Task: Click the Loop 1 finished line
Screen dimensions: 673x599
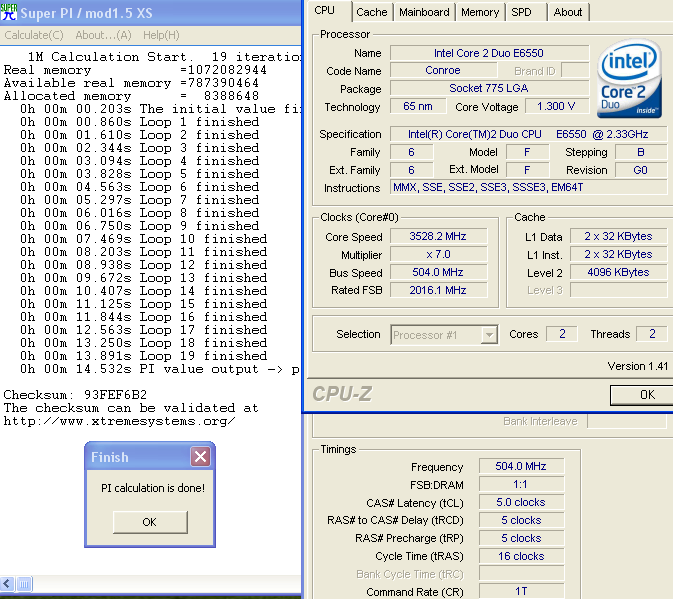Action: (139, 122)
